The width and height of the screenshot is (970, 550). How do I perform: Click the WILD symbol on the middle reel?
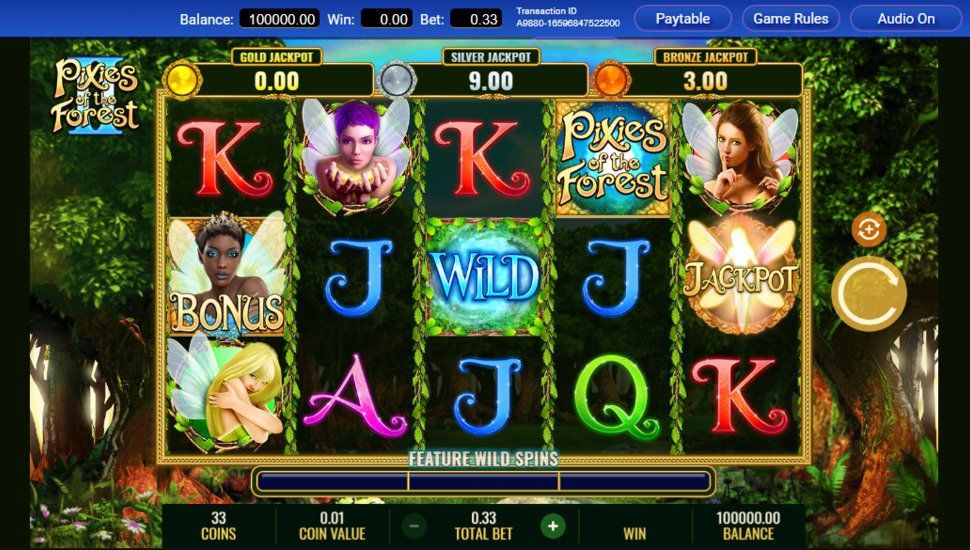pos(485,277)
